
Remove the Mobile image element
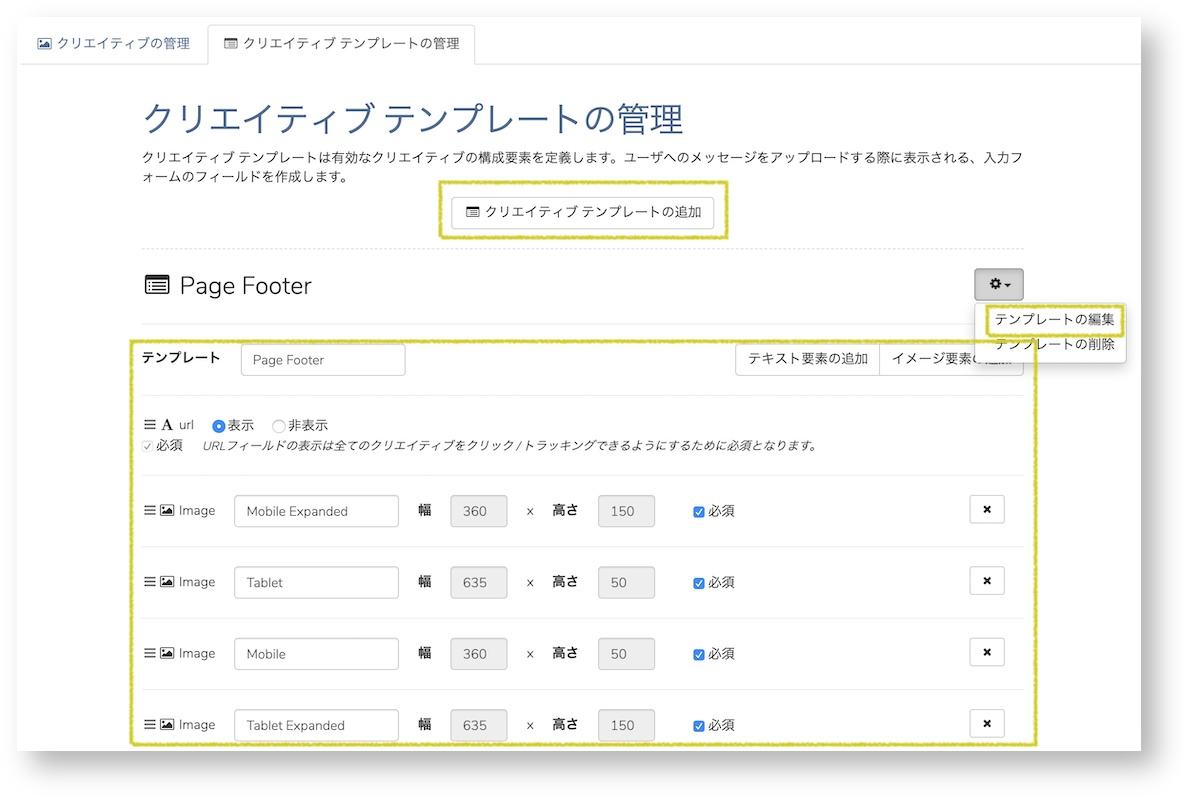(987, 652)
